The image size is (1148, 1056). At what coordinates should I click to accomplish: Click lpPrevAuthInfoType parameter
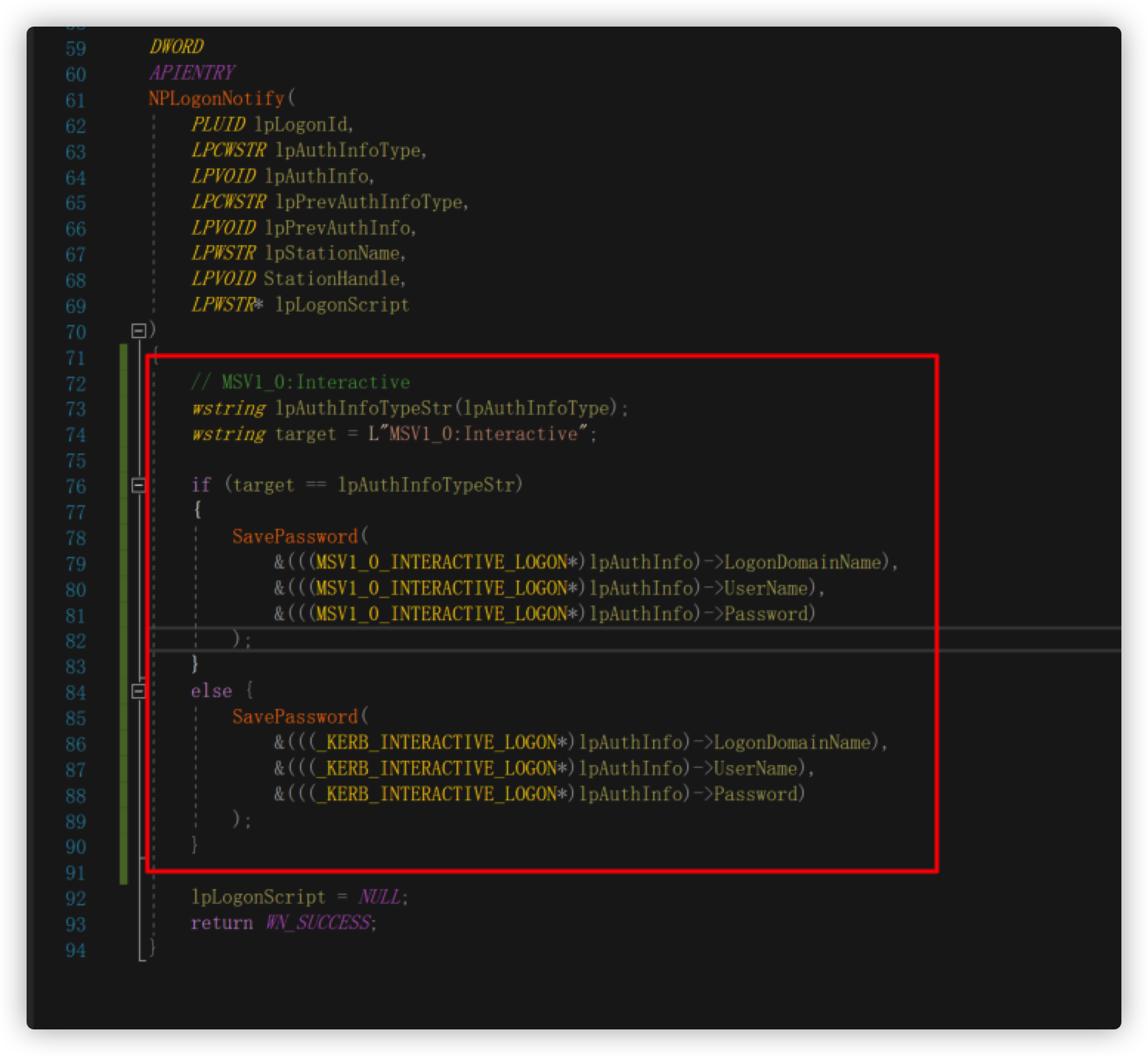[369, 202]
